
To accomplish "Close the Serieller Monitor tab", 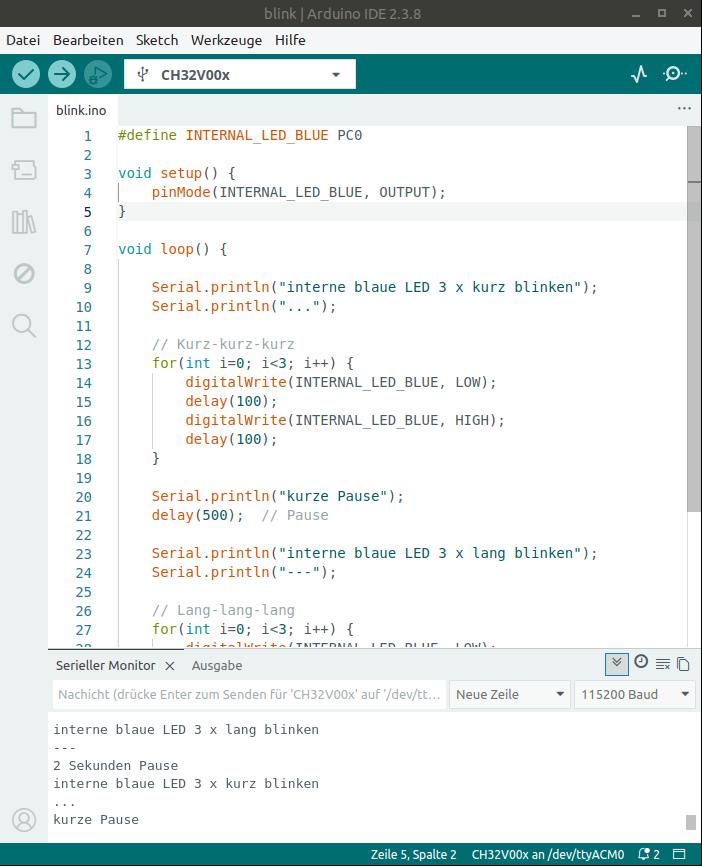I will tap(170, 666).
